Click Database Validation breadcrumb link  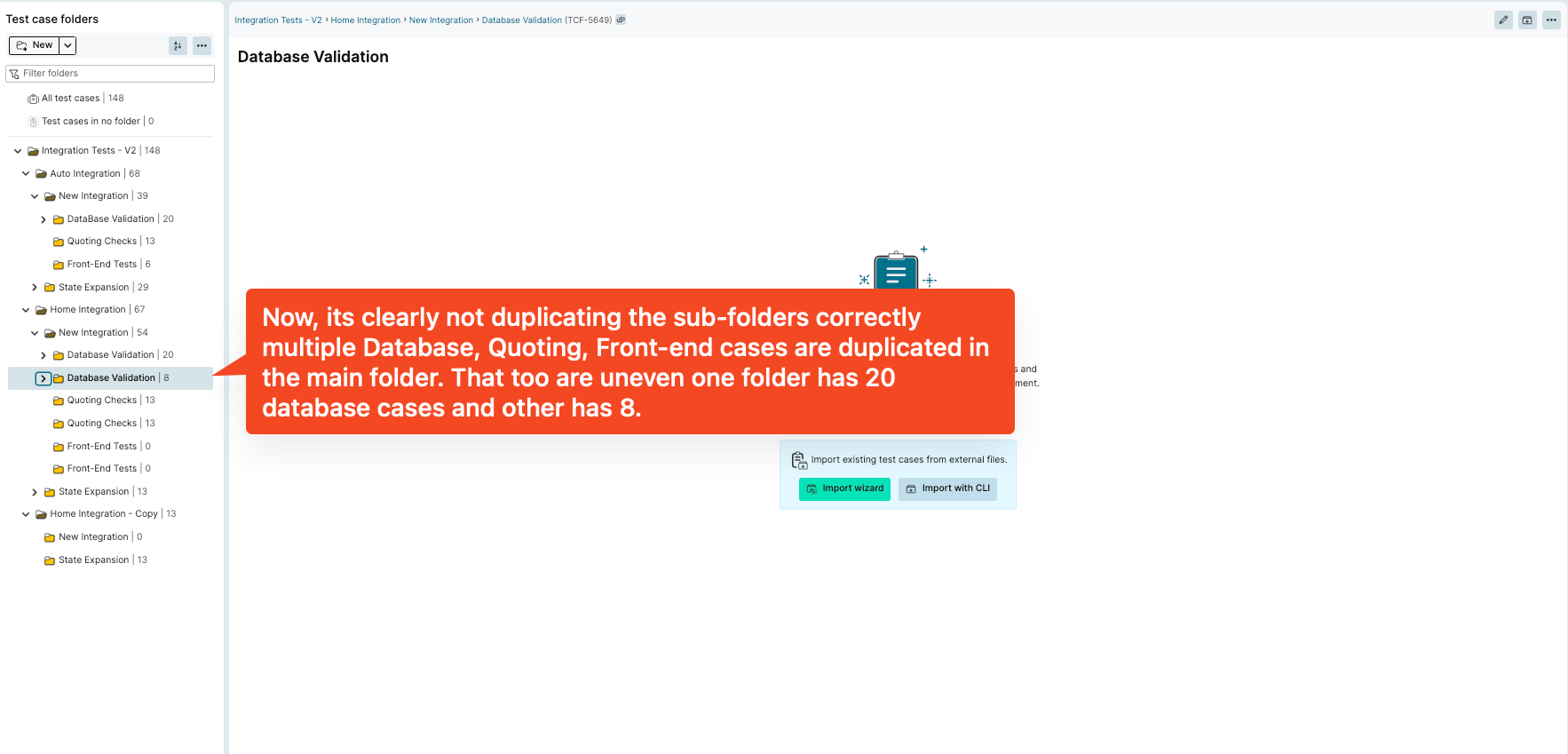522,20
